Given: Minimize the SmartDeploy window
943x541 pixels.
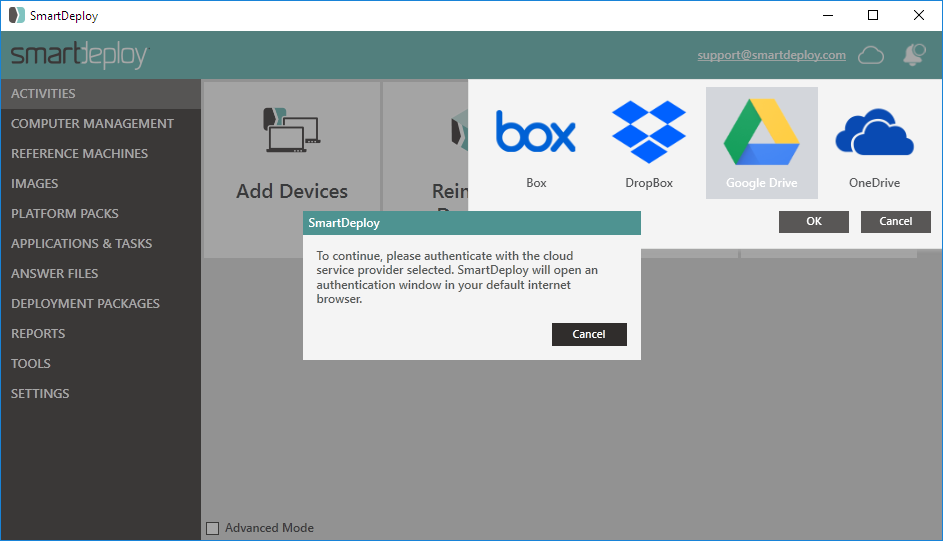Looking at the screenshot, I should click(x=828, y=16).
